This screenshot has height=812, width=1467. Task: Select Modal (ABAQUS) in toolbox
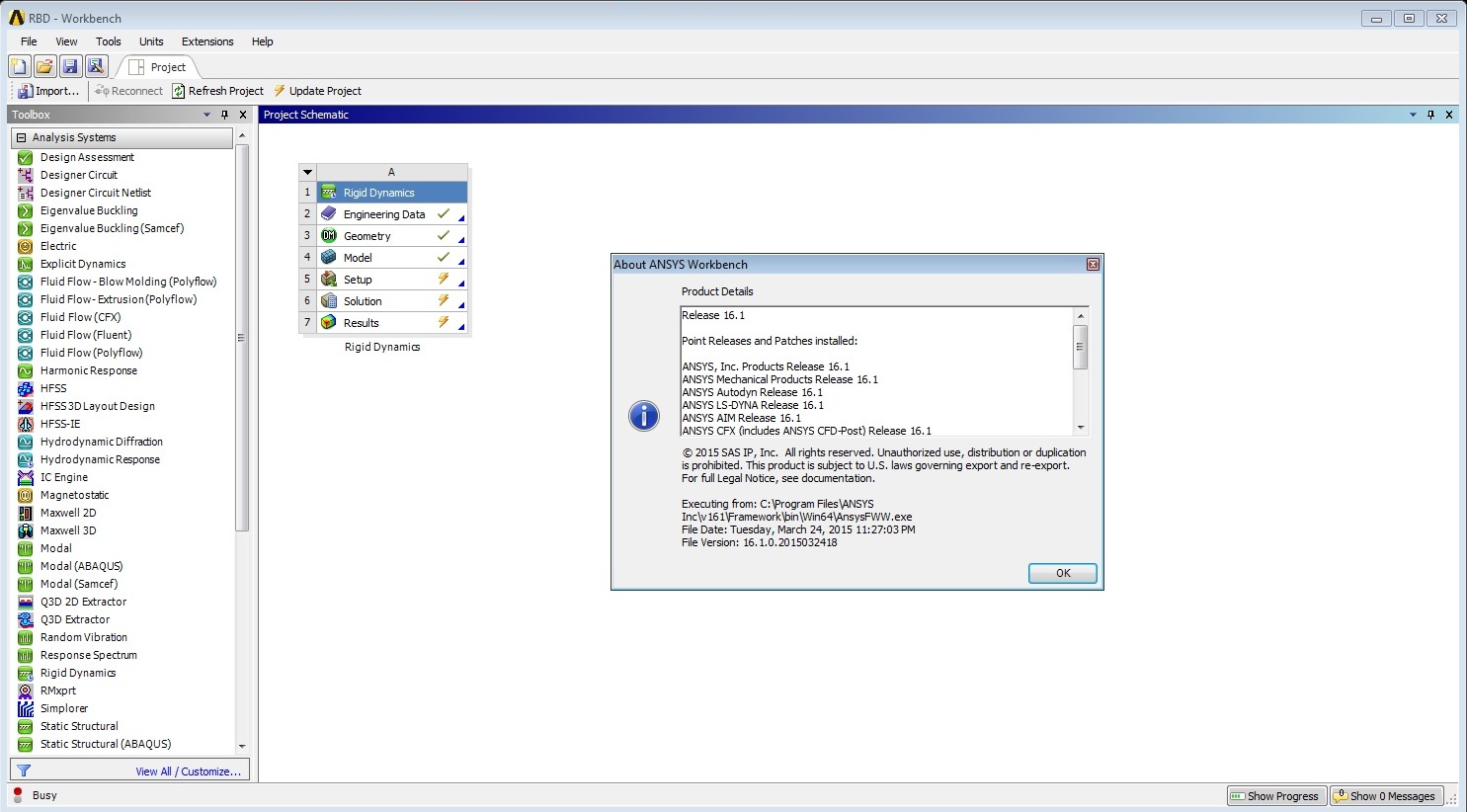[82, 566]
